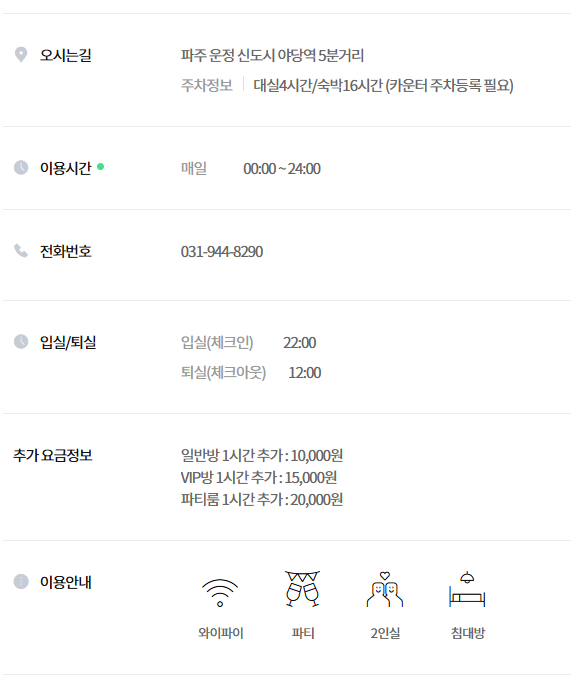This screenshot has width=571, height=691.
Task: Click the 파티룸 1시간 추가 20,000원 line
Action: (x=262, y=499)
